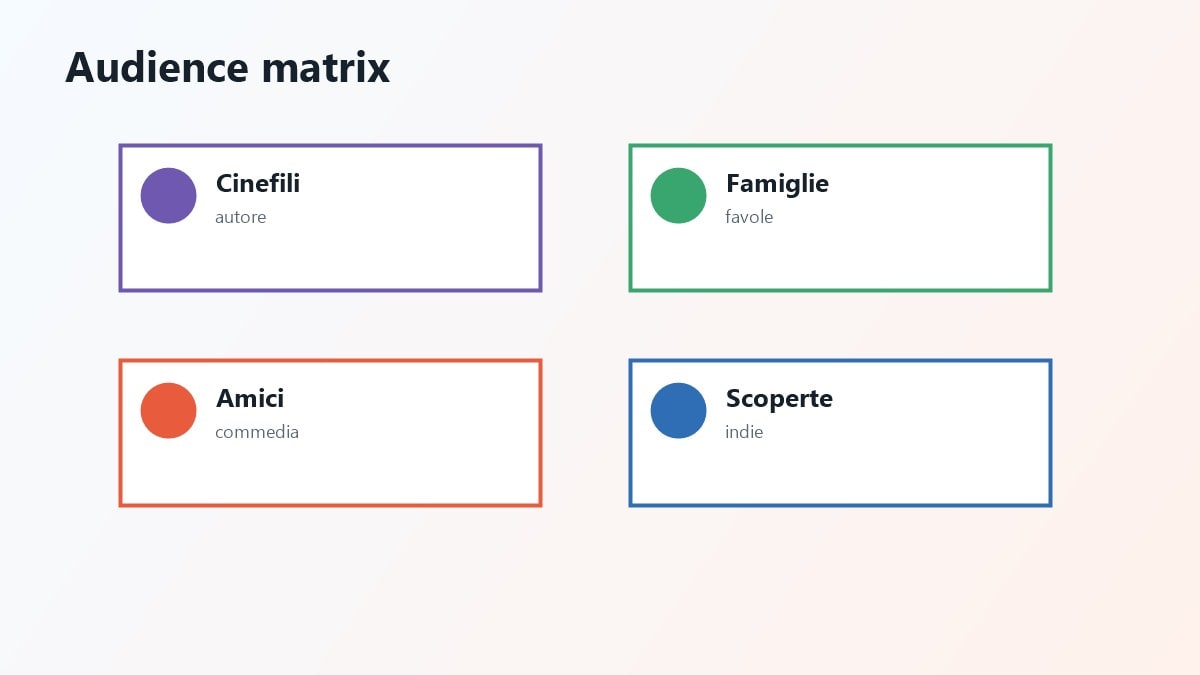Click the purple circle in Cinefili card
1200x675 pixels.
pos(168,196)
